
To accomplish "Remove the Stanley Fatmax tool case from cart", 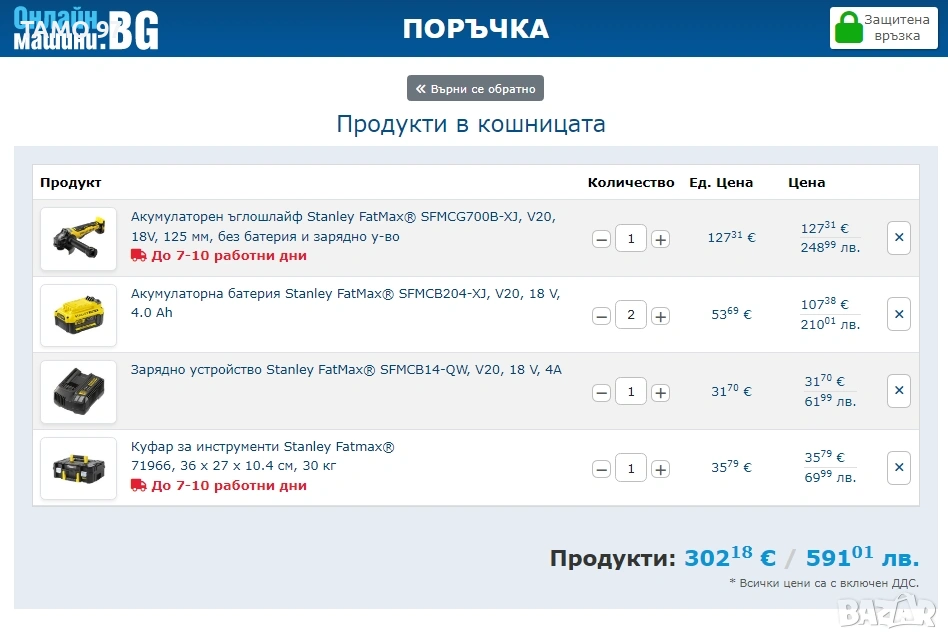I will 899,467.
